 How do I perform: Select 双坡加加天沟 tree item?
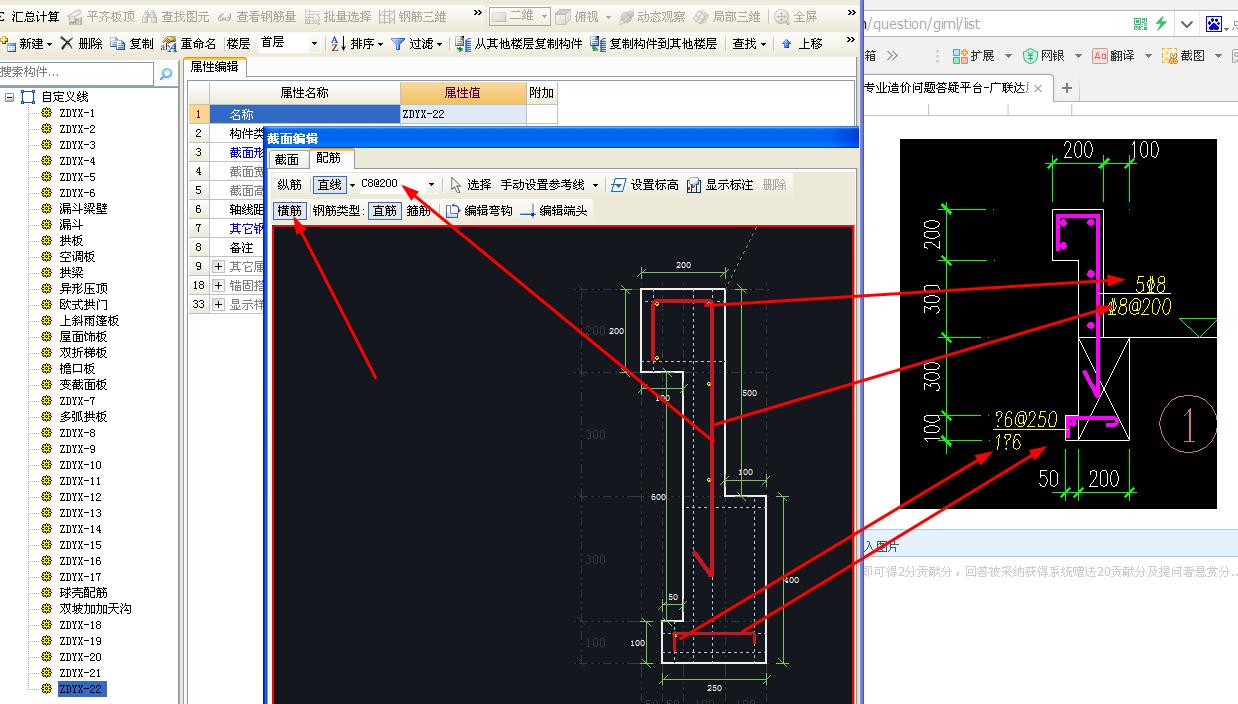tap(95, 609)
